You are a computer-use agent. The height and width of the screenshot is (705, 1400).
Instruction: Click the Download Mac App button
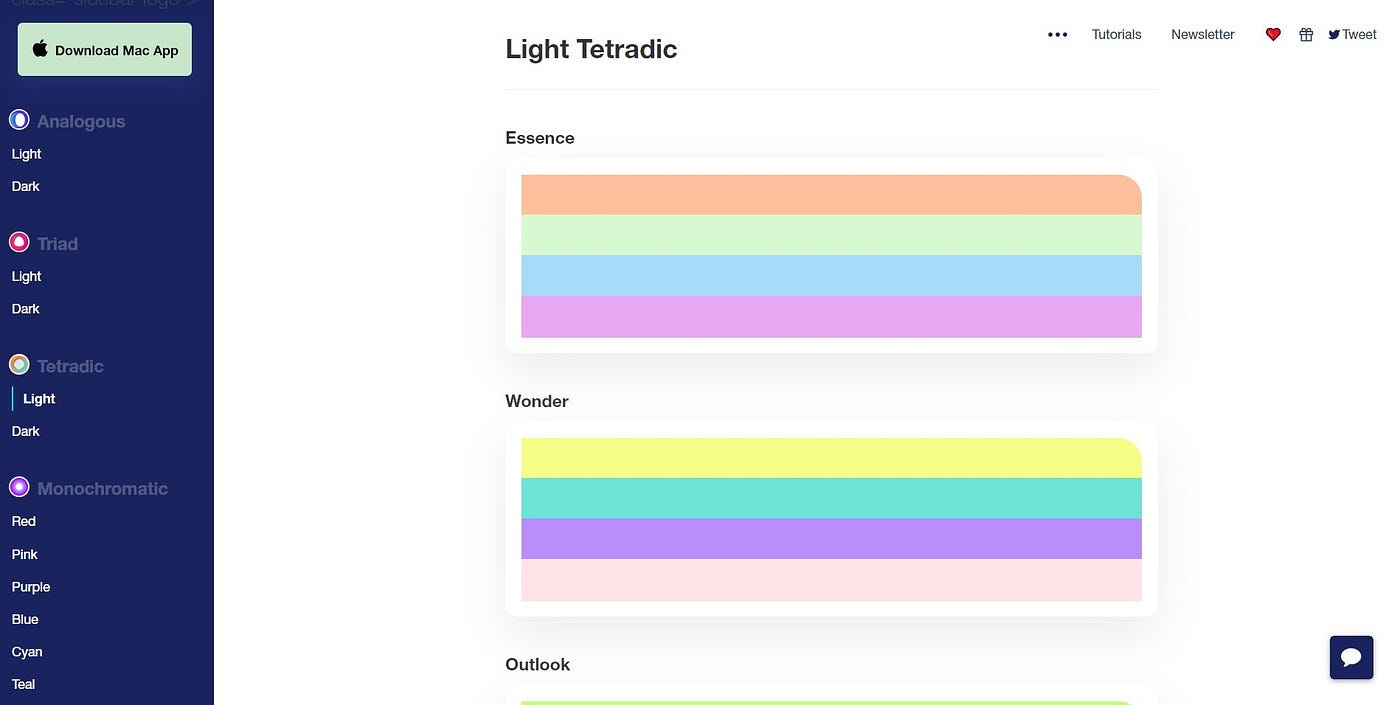(104, 49)
